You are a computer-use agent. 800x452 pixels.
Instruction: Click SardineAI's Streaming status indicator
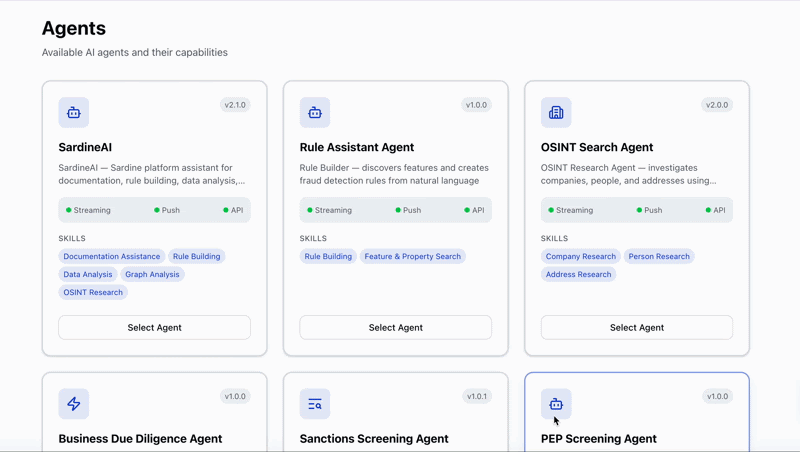point(88,210)
